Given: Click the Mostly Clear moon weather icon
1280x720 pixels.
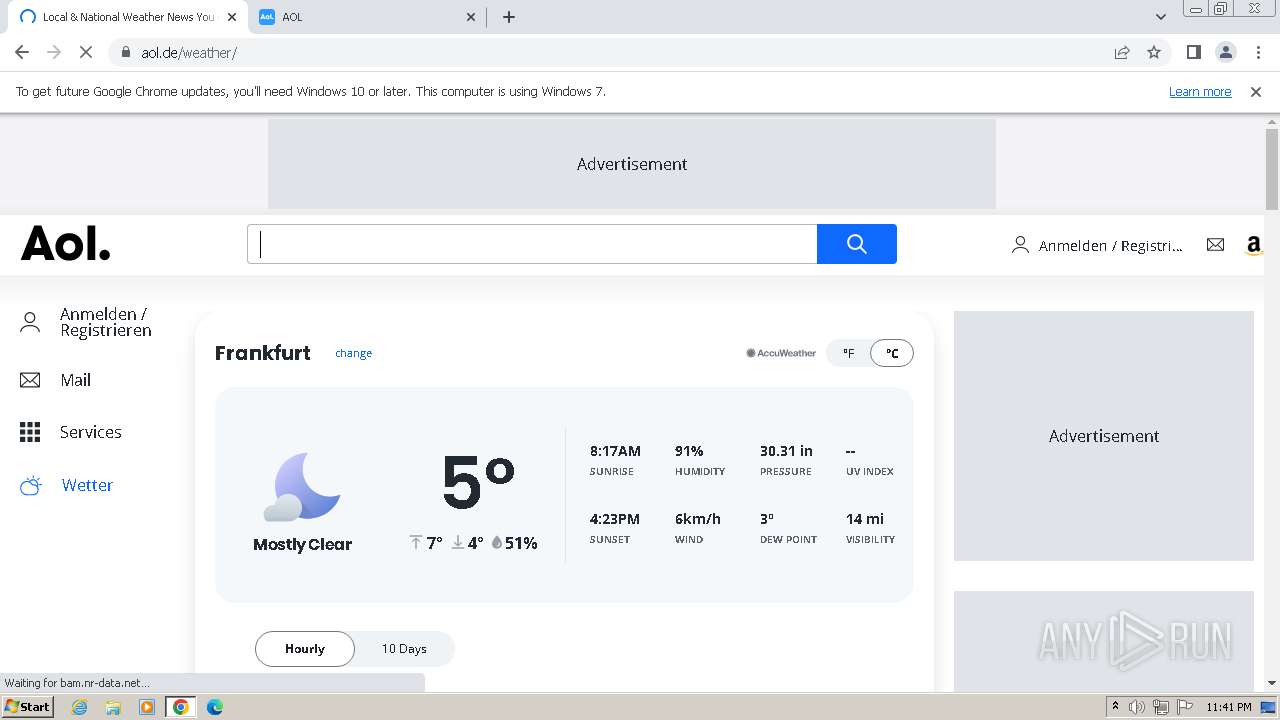Looking at the screenshot, I should 302,487.
